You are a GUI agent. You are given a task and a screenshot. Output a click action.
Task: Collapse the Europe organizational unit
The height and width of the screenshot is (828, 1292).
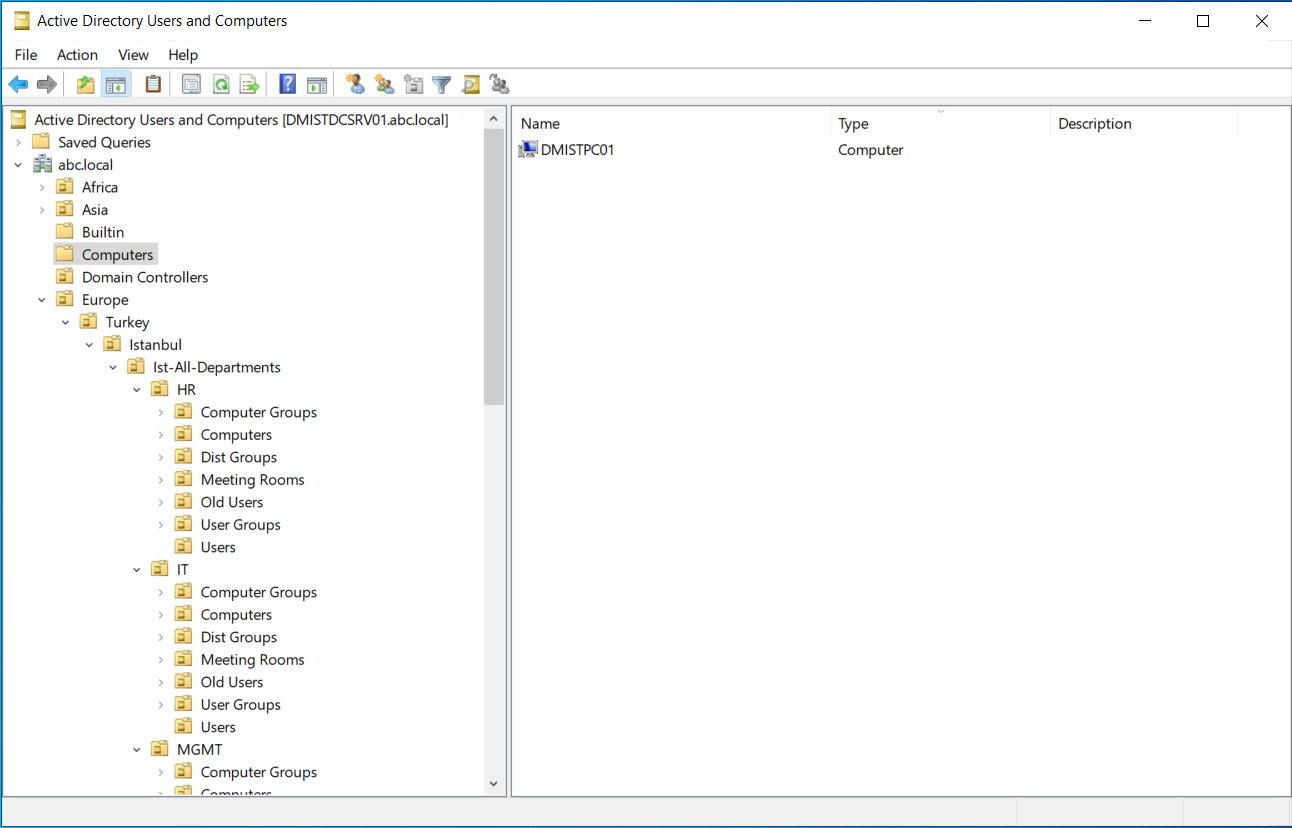coord(42,300)
